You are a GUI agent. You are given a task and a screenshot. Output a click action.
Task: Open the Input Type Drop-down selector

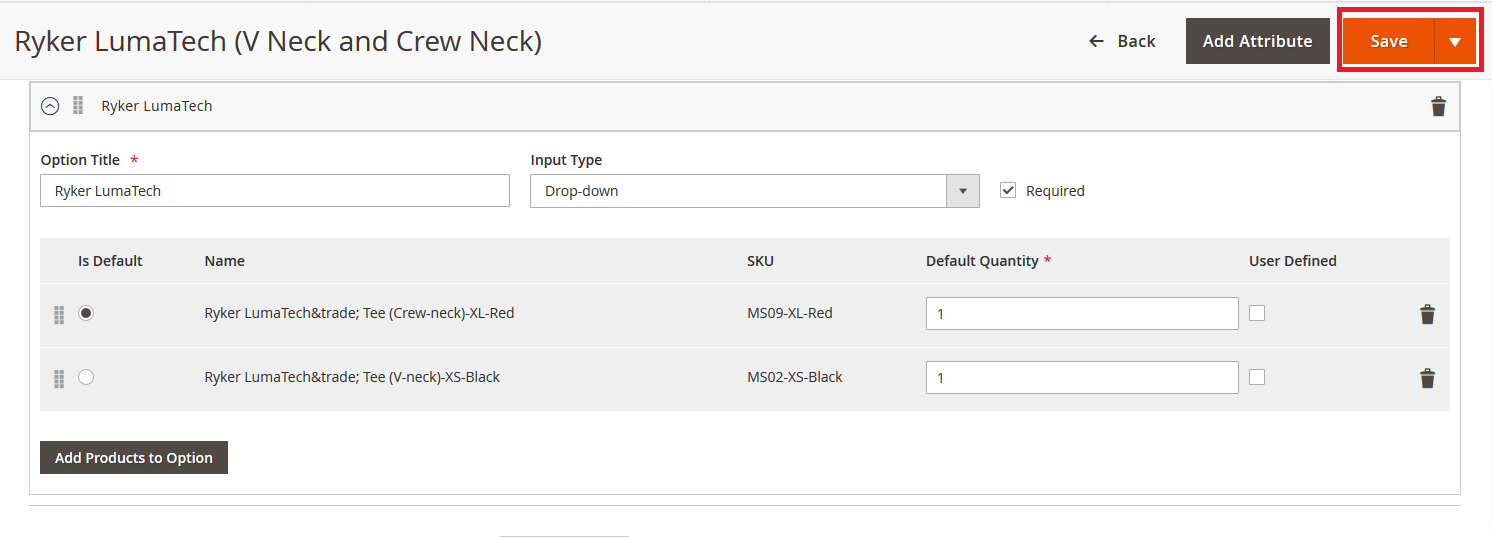(755, 191)
